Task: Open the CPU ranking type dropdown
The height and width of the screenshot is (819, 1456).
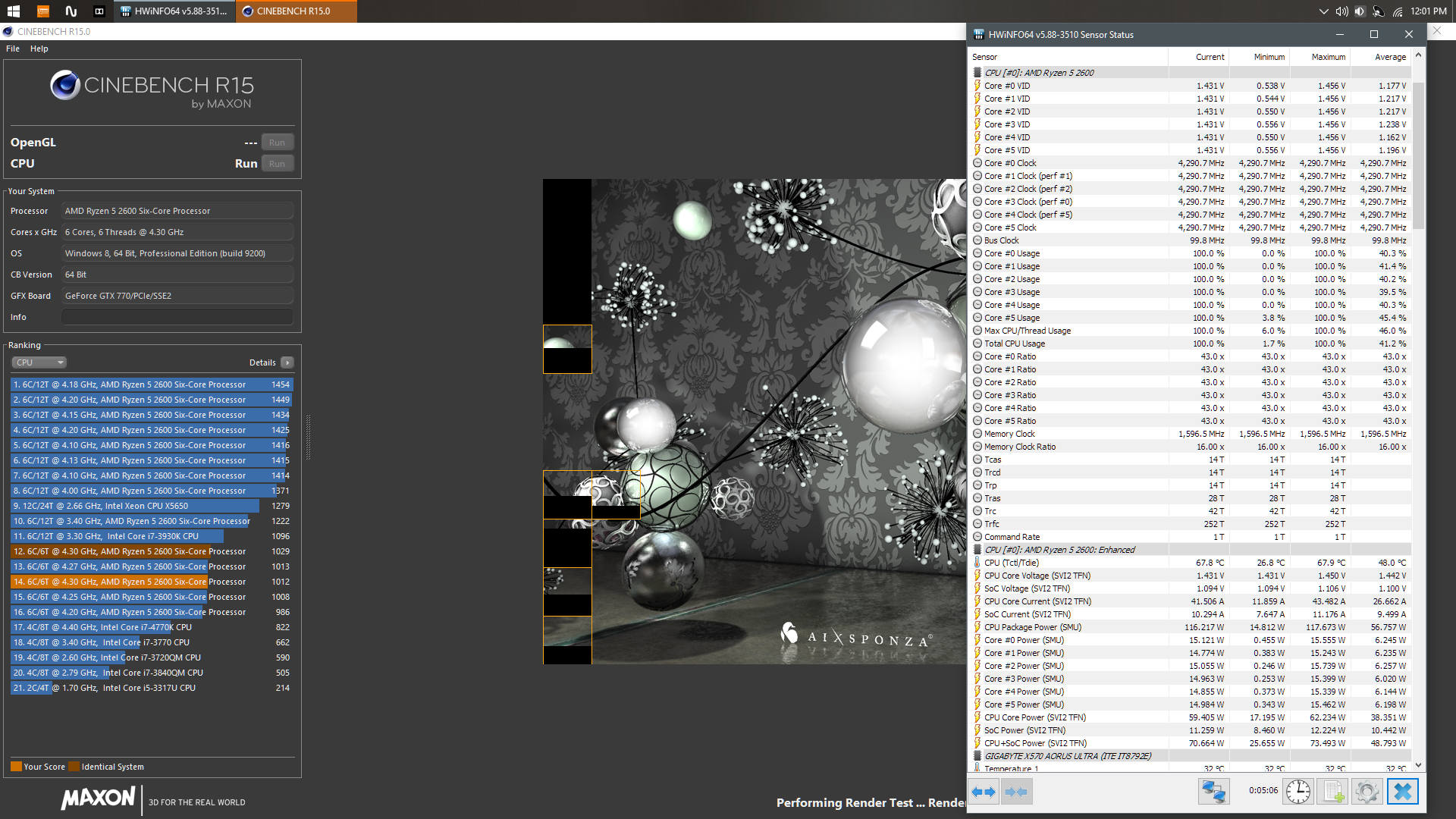Action: coord(39,362)
